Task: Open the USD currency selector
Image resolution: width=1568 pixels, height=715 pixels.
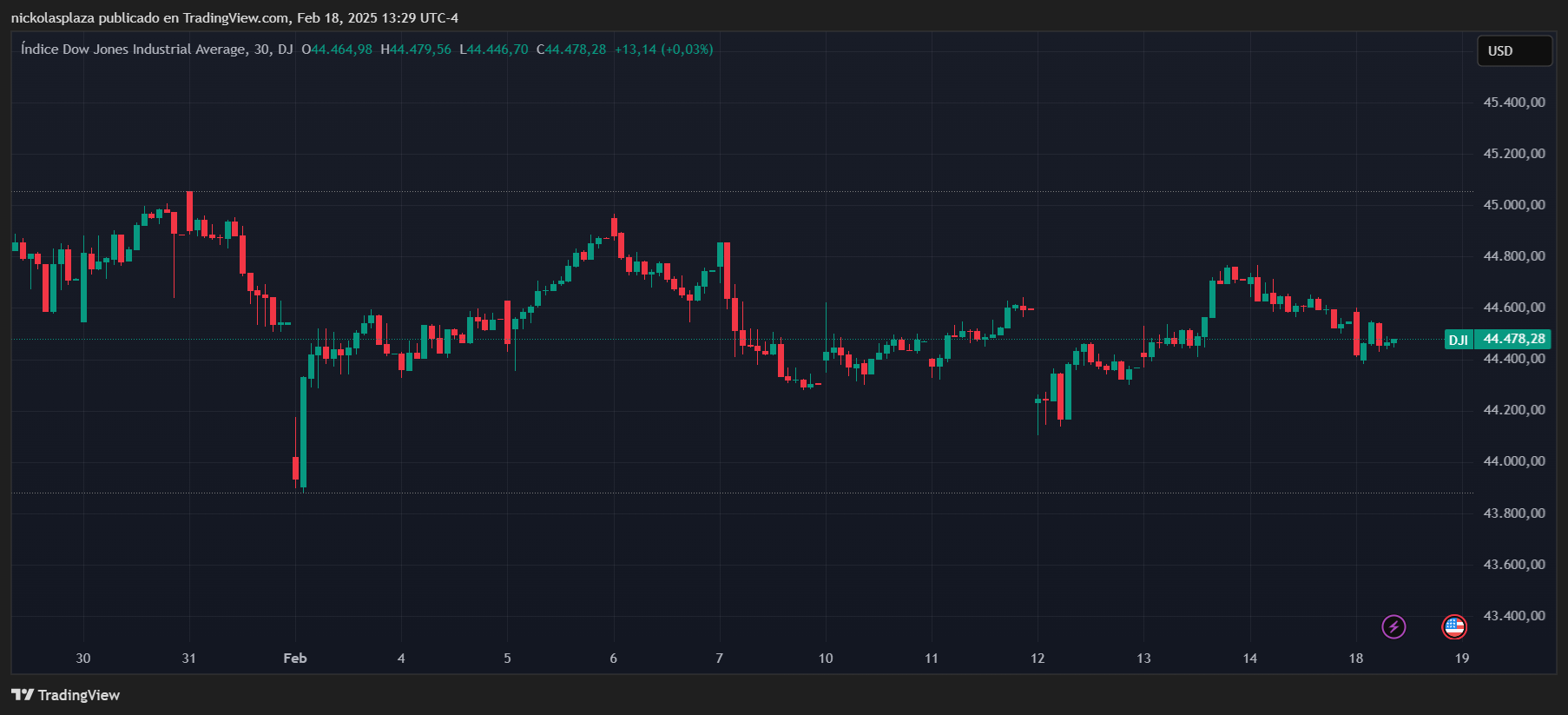Action: (1514, 51)
